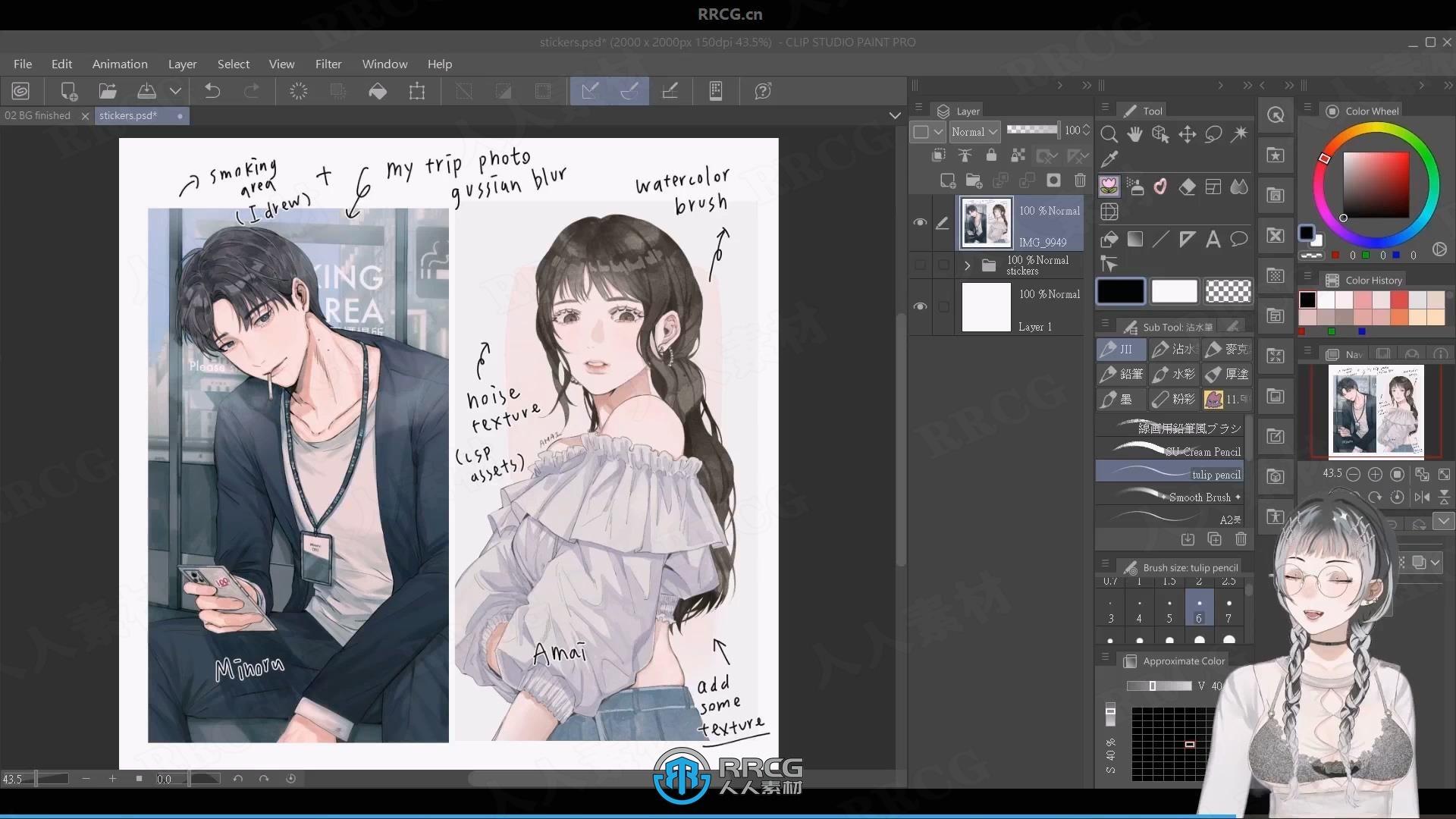Select the pink heart decoration tool

click(x=1161, y=187)
